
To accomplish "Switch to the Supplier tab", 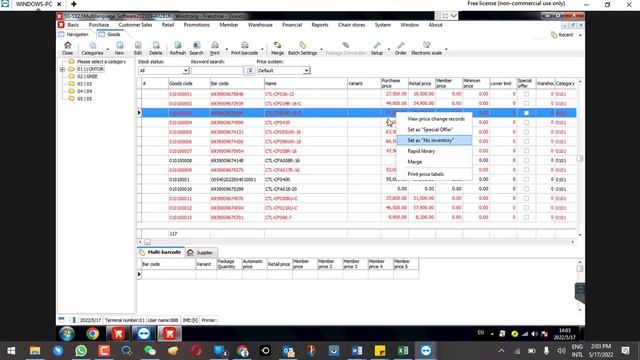I will pyautogui.click(x=200, y=253).
